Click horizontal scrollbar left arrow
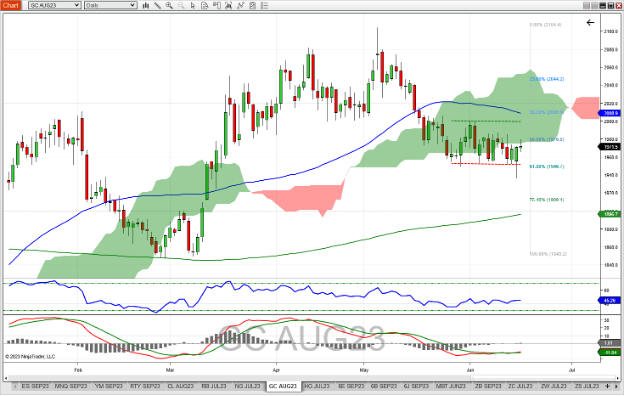The height and width of the screenshot is (396, 624). 6,378
